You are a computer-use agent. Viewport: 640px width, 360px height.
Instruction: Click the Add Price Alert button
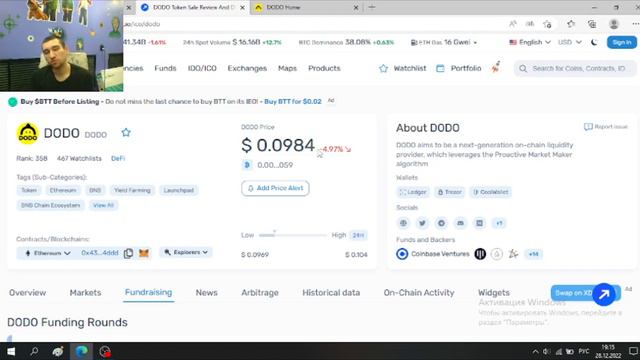[x=275, y=188]
